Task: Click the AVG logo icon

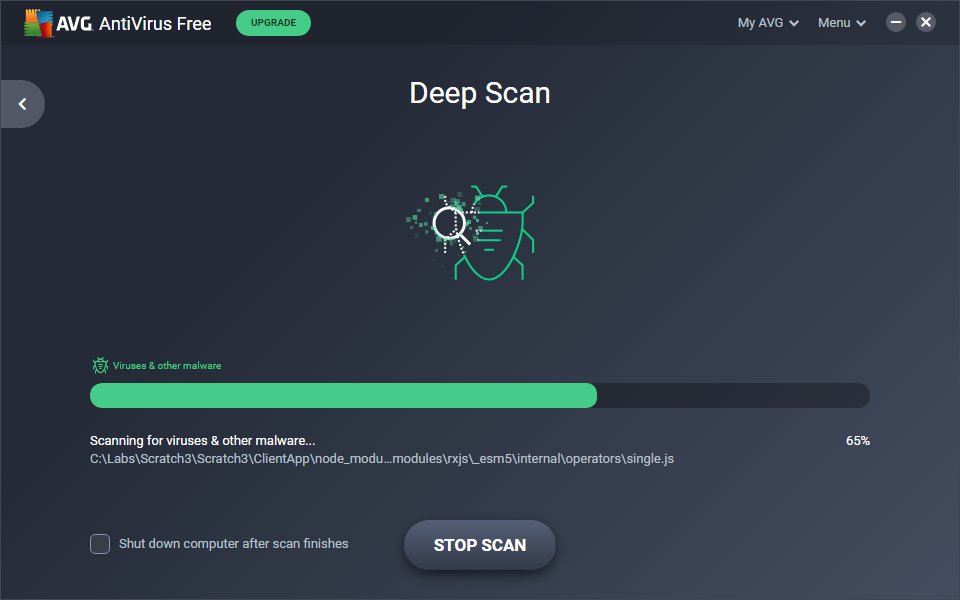Action: tap(36, 22)
